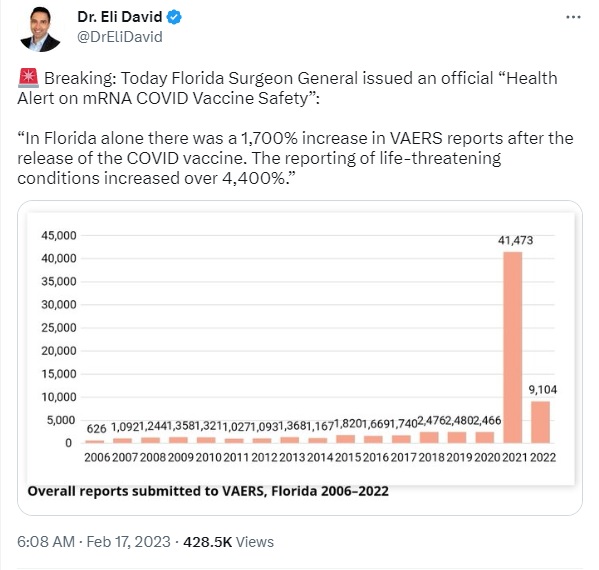Click the 45,000 axis label
This screenshot has height=570, width=599.
tap(59, 236)
